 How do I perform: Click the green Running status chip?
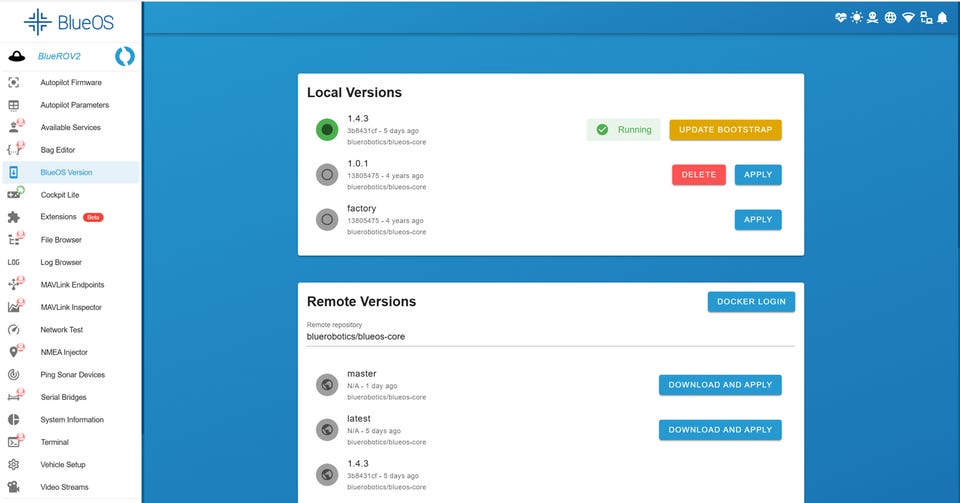[623, 130]
